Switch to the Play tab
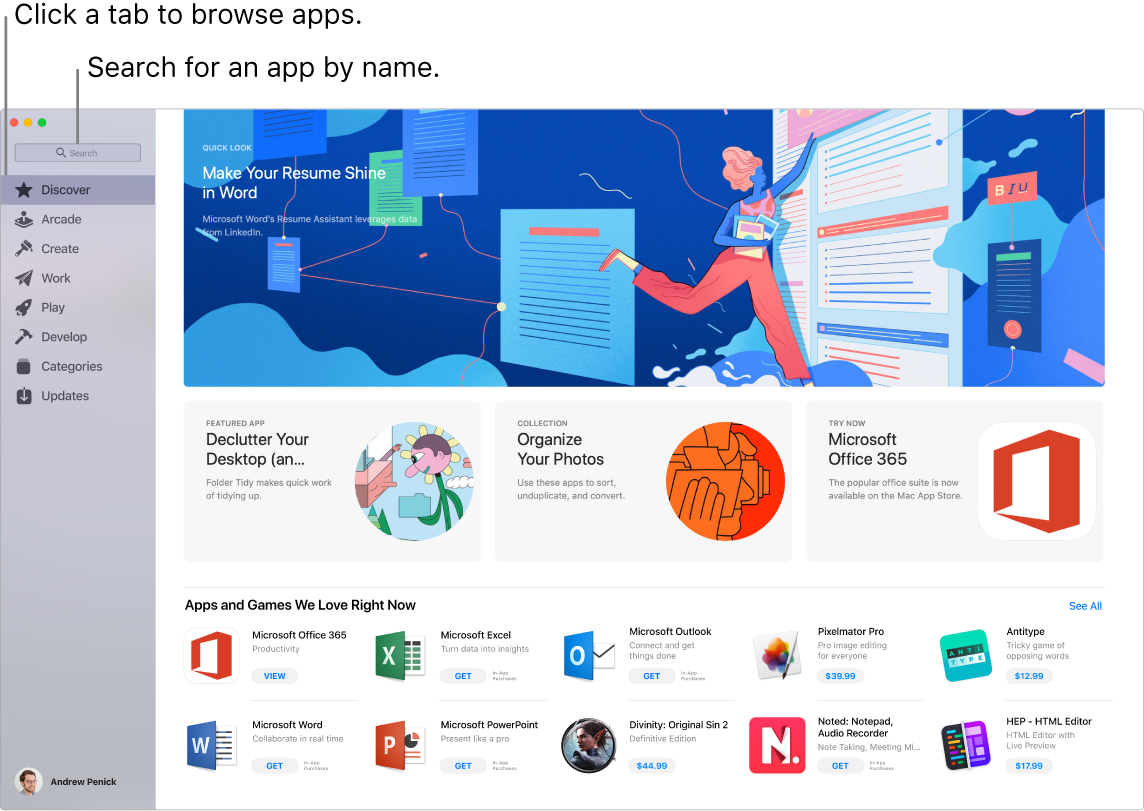 point(53,308)
